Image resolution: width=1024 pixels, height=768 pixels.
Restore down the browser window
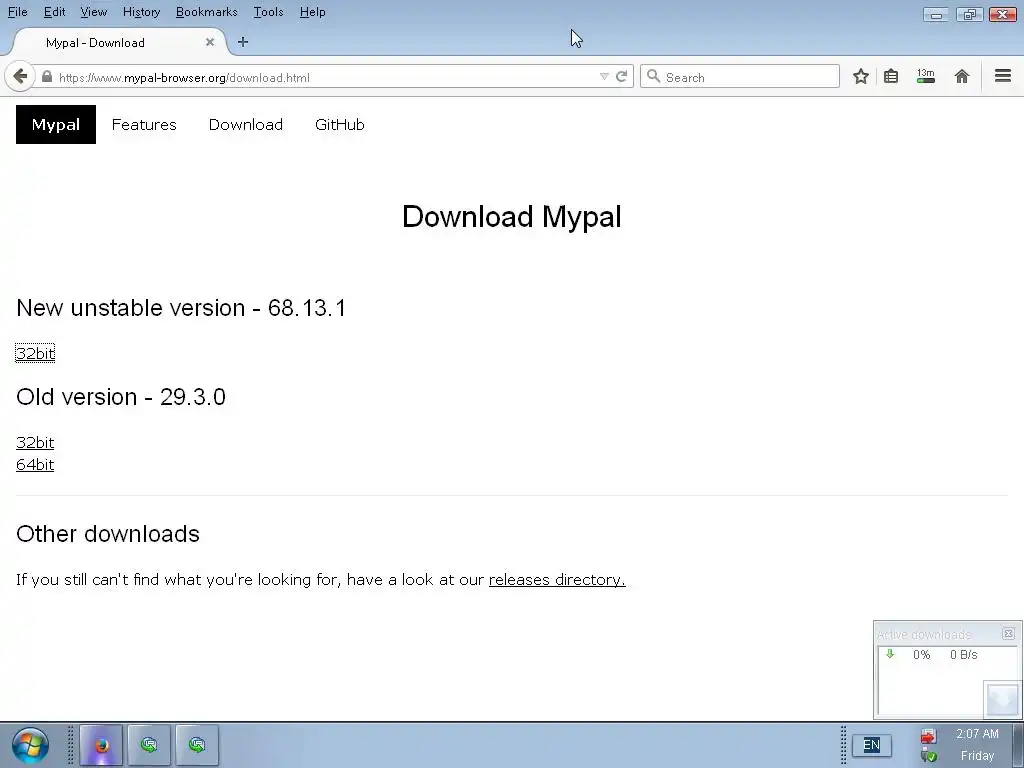click(969, 14)
